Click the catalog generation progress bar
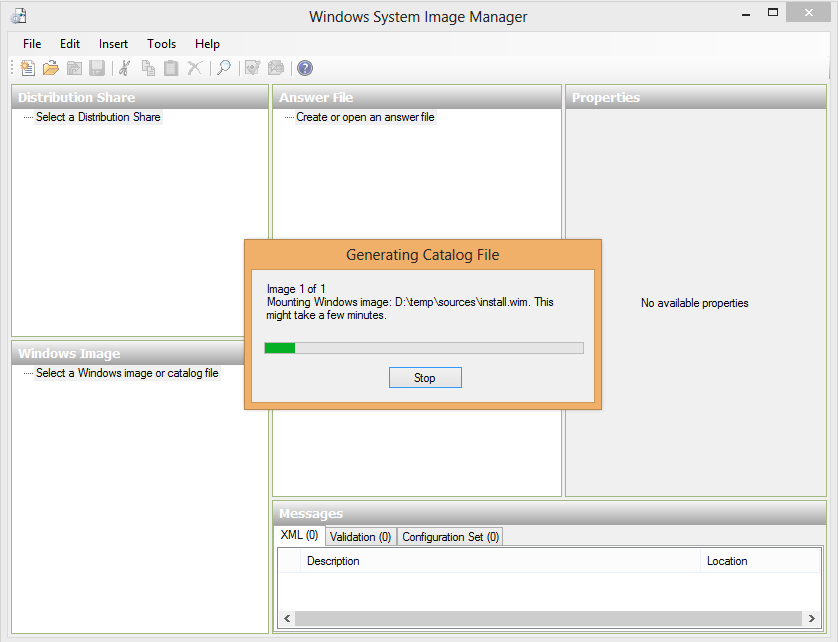 click(x=423, y=347)
